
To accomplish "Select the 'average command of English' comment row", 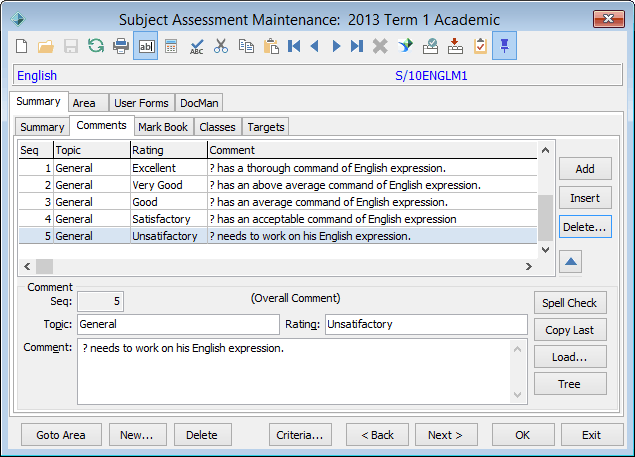I will coord(278,202).
